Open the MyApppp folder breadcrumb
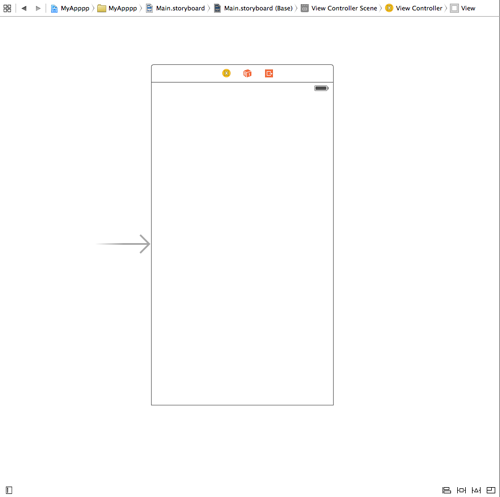The width and height of the screenshot is (500, 497). coord(117,8)
